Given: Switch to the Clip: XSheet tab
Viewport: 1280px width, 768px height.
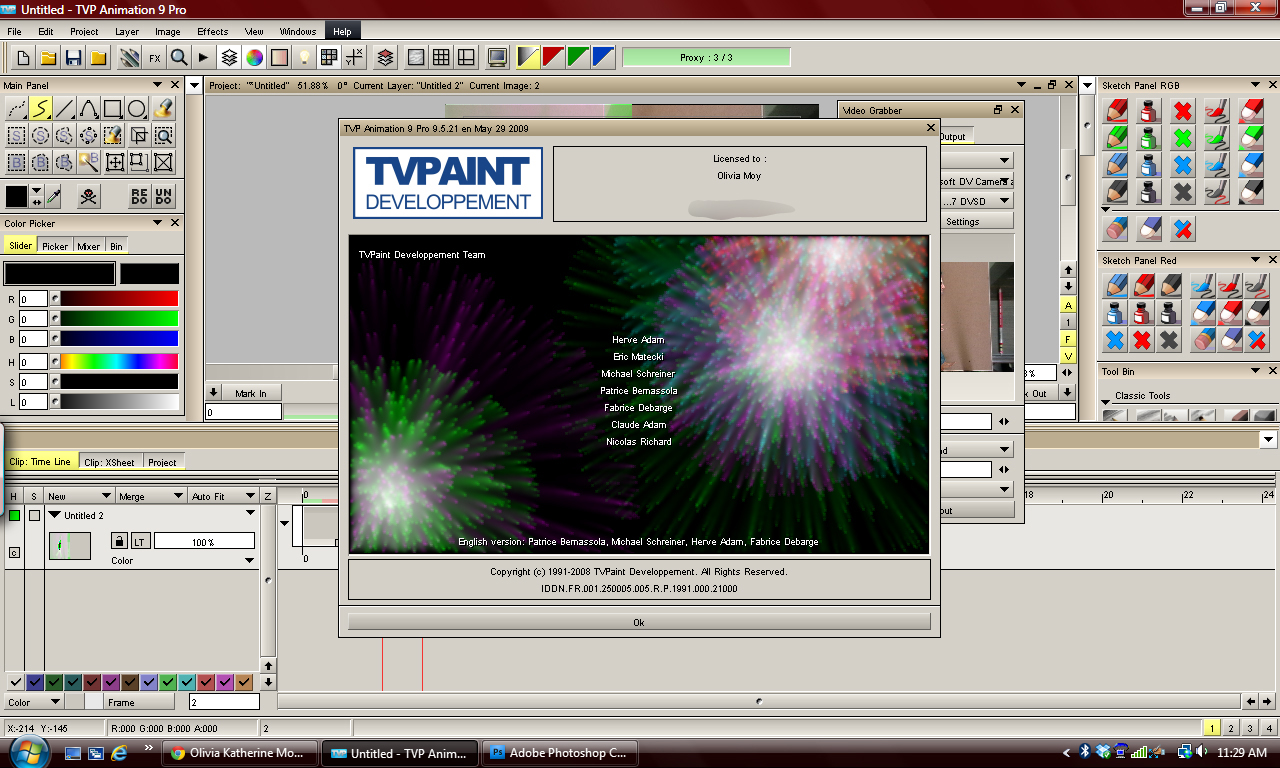Looking at the screenshot, I should coord(109,462).
